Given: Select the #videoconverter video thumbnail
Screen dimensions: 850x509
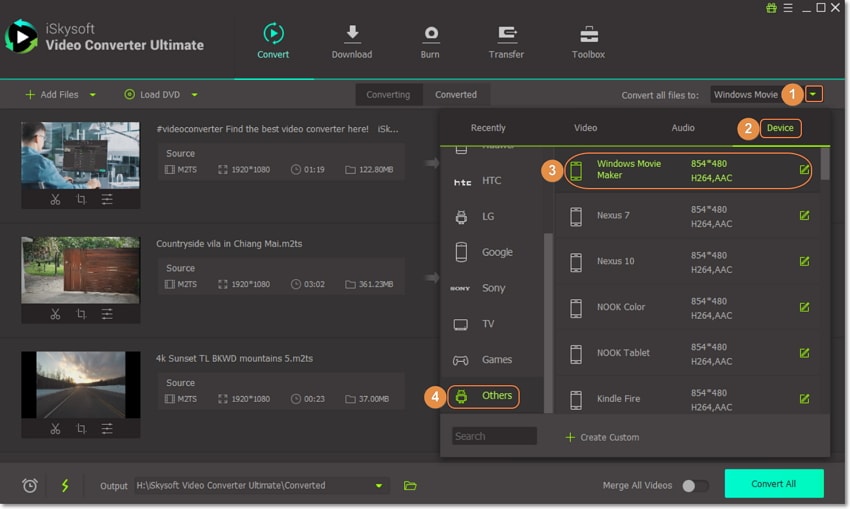Looking at the screenshot, I should (80, 156).
